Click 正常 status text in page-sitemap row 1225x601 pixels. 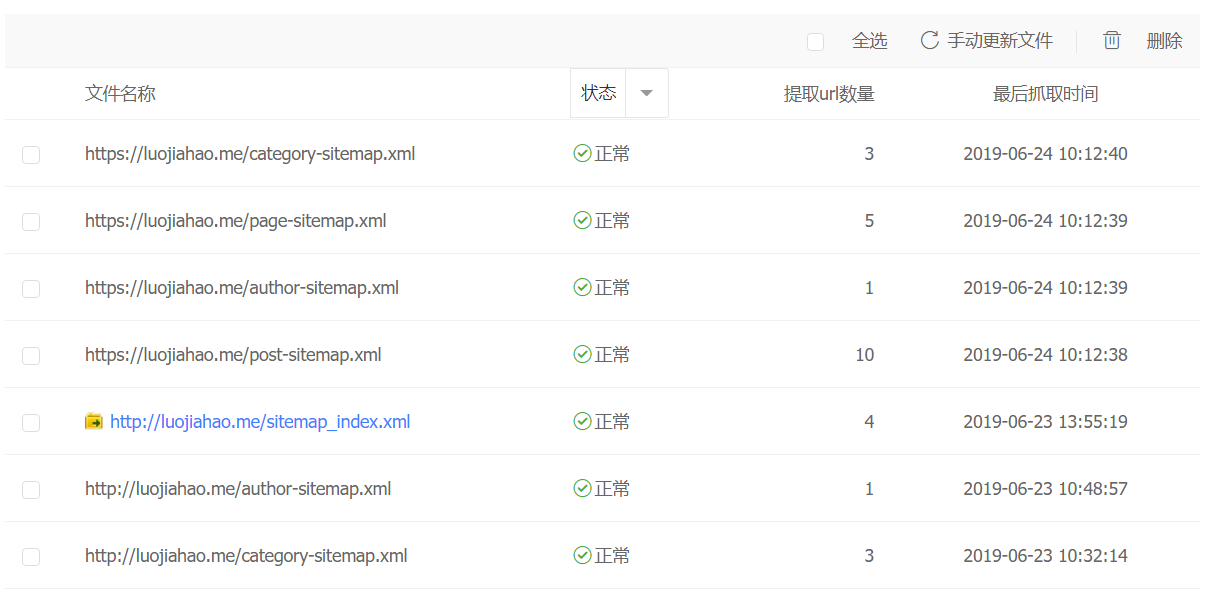click(612, 221)
